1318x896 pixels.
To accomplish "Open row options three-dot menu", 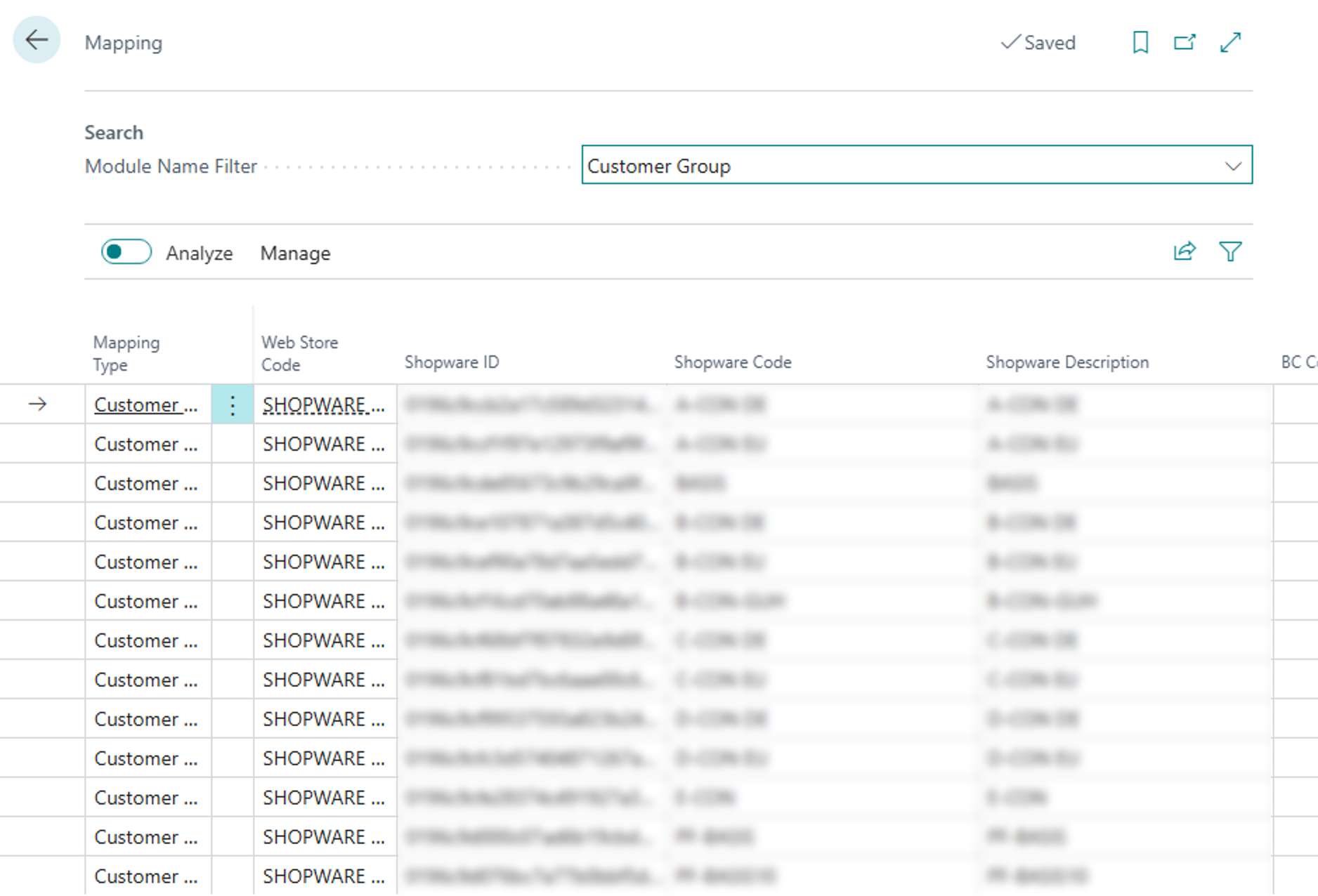I will pyautogui.click(x=233, y=404).
